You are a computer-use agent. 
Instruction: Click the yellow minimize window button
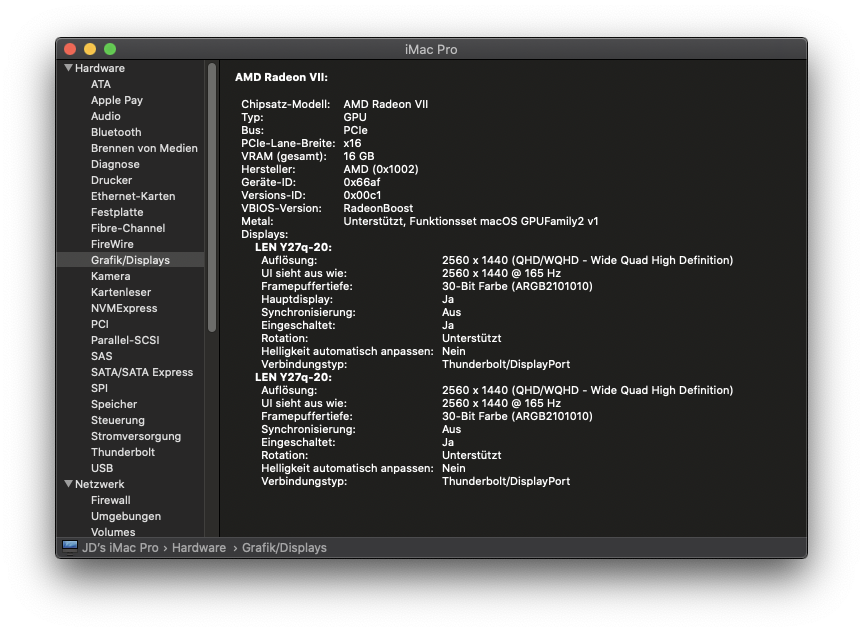[x=90, y=49]
